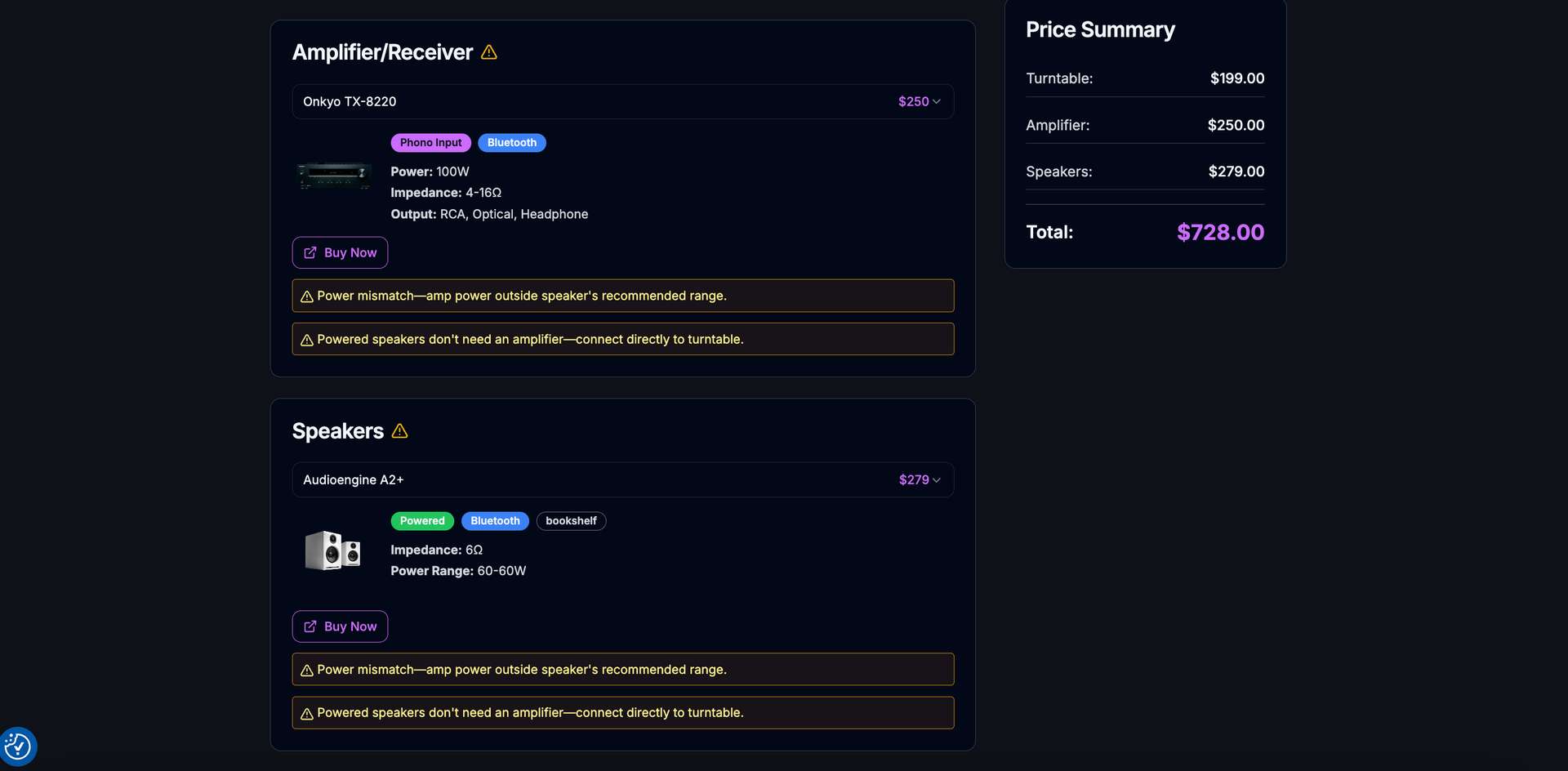Image resolution: width=1568 pixels, height=771 pixels.
Task: Click the app logo icon in bottom-left corner
Action: point(18,746)
